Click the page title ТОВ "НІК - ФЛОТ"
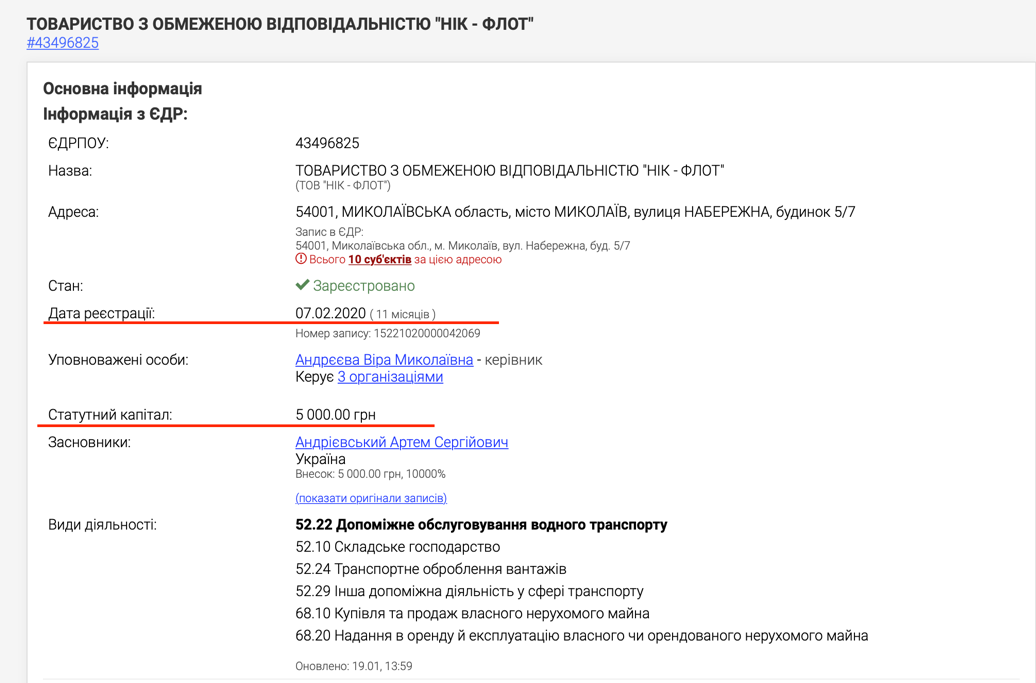1036x683 pixels. pyautogui.click(x=280, y=23)
